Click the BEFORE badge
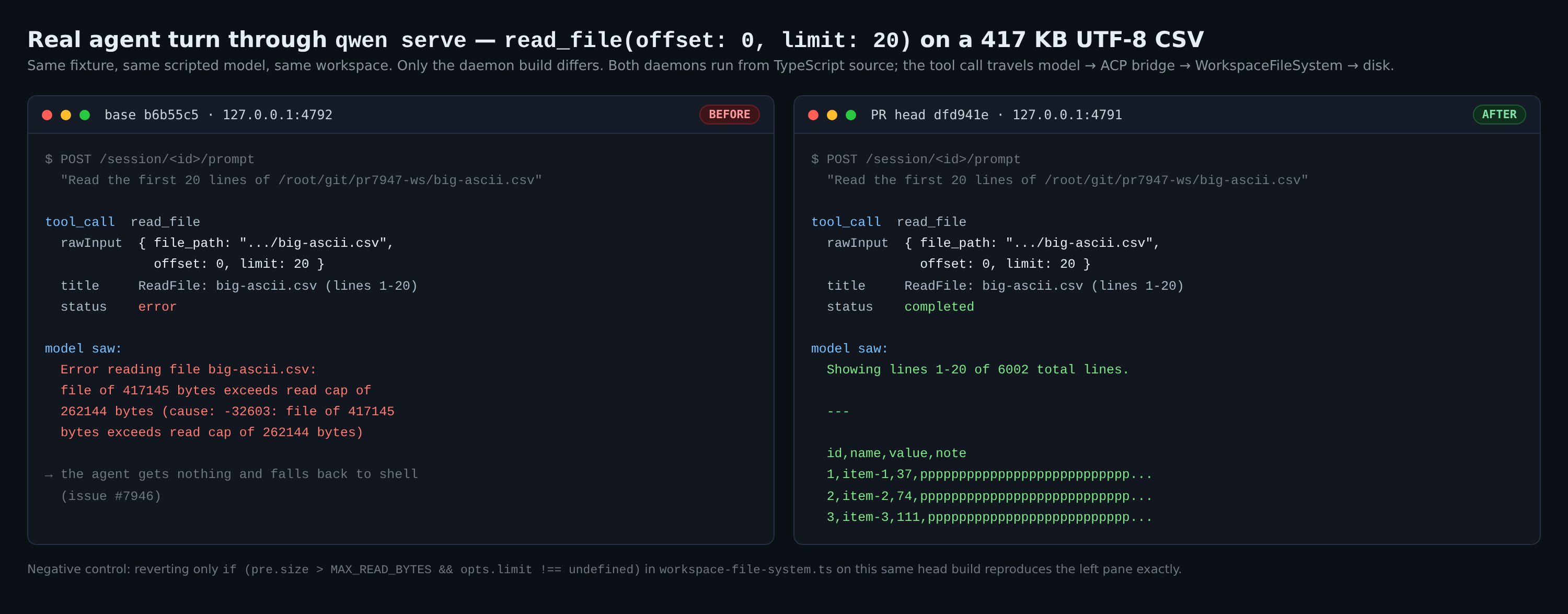The height and width of the screenshot is (614, 1568). point(729,115)
